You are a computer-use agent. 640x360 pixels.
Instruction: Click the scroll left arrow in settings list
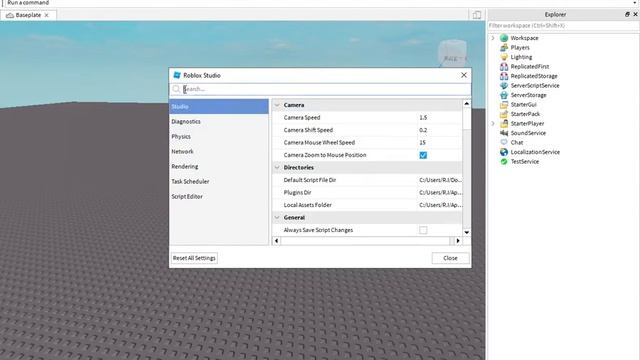(x=277, y=241)
